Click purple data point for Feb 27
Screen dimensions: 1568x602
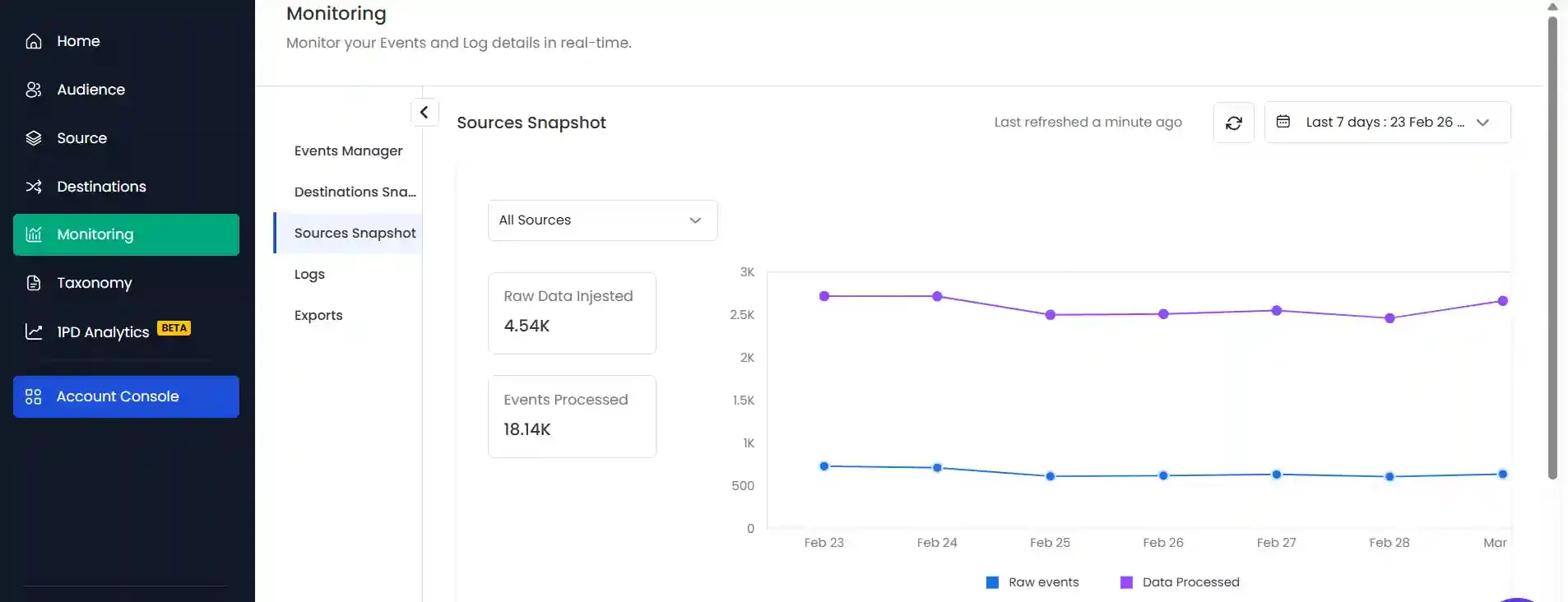1277,311
